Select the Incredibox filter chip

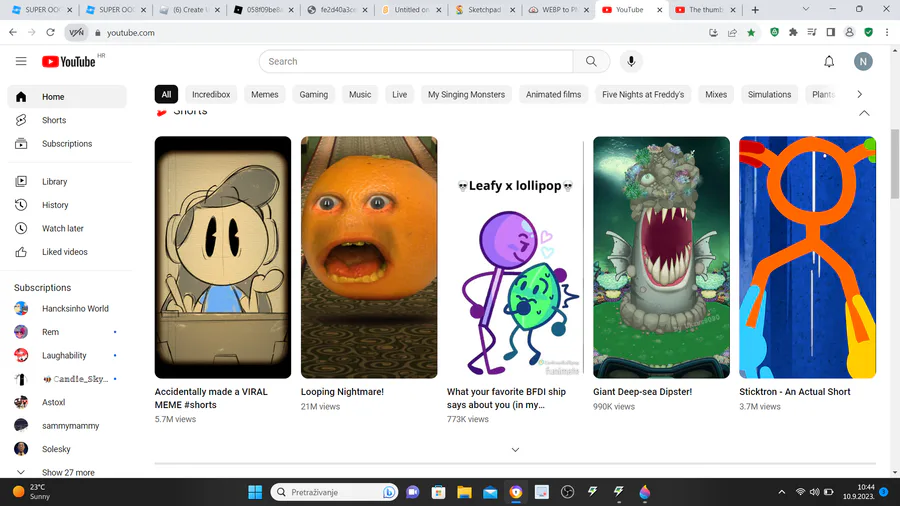pos(211,95)
